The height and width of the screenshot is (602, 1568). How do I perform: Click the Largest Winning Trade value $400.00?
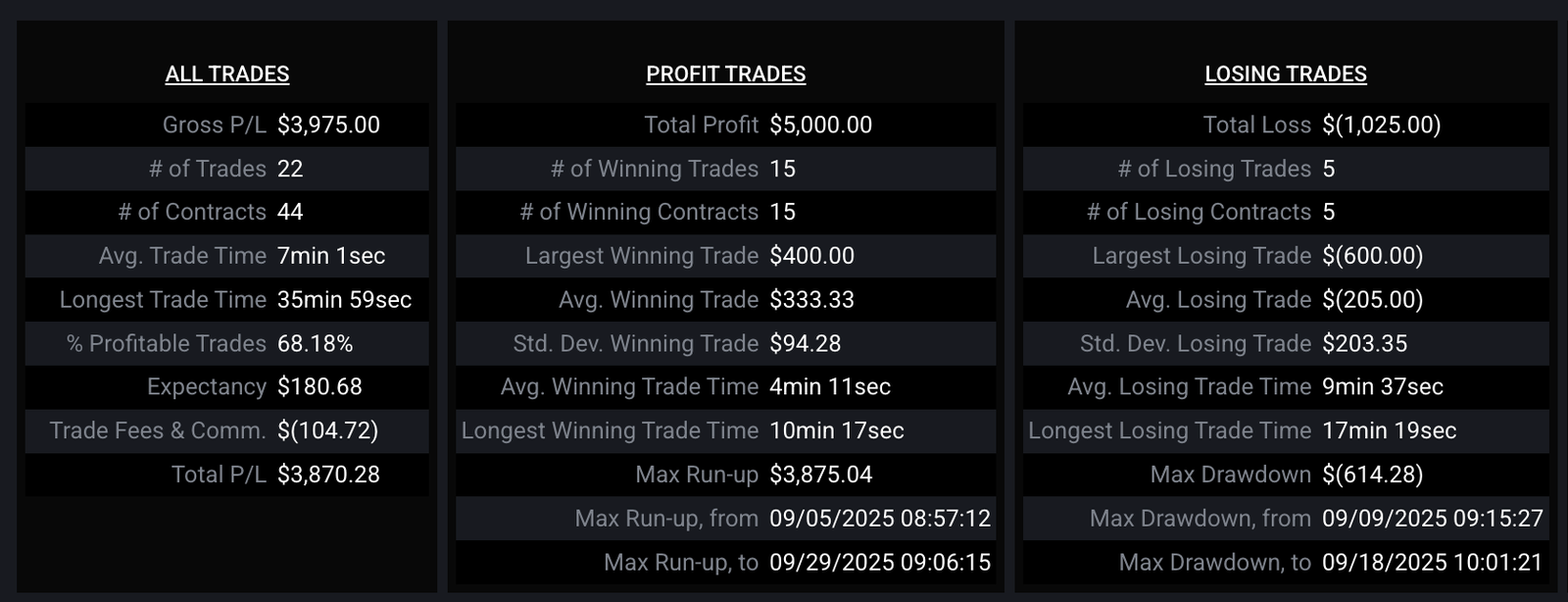click(x=811, y=257)
